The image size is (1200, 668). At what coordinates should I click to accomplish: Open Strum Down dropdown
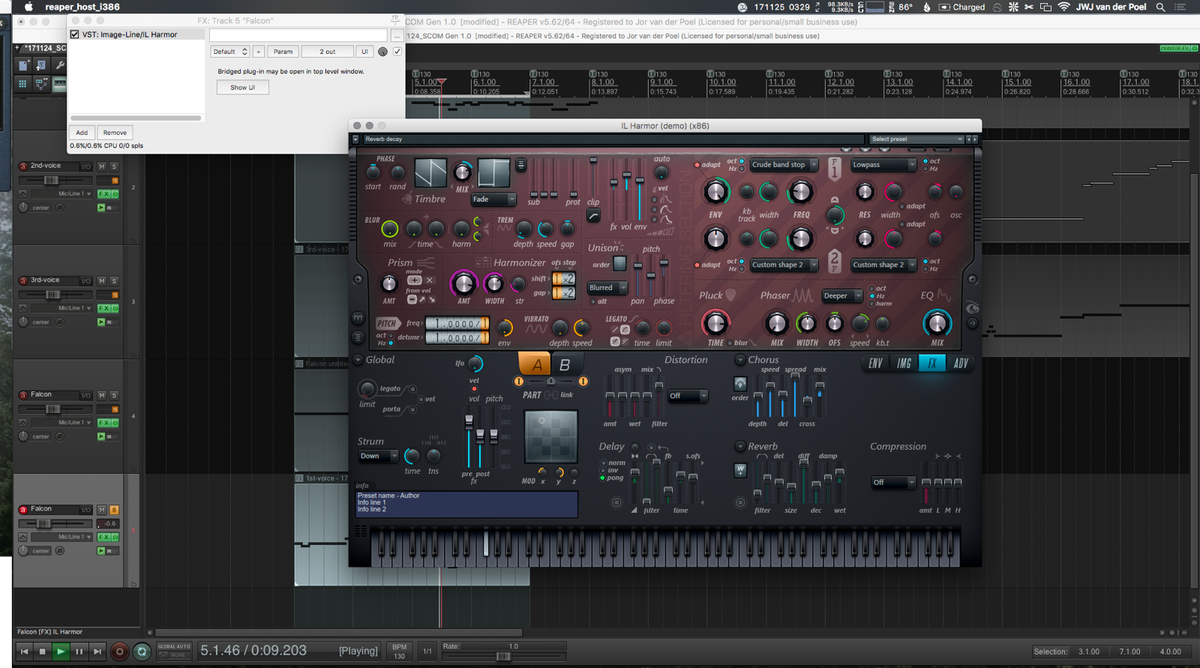(378, 456)
